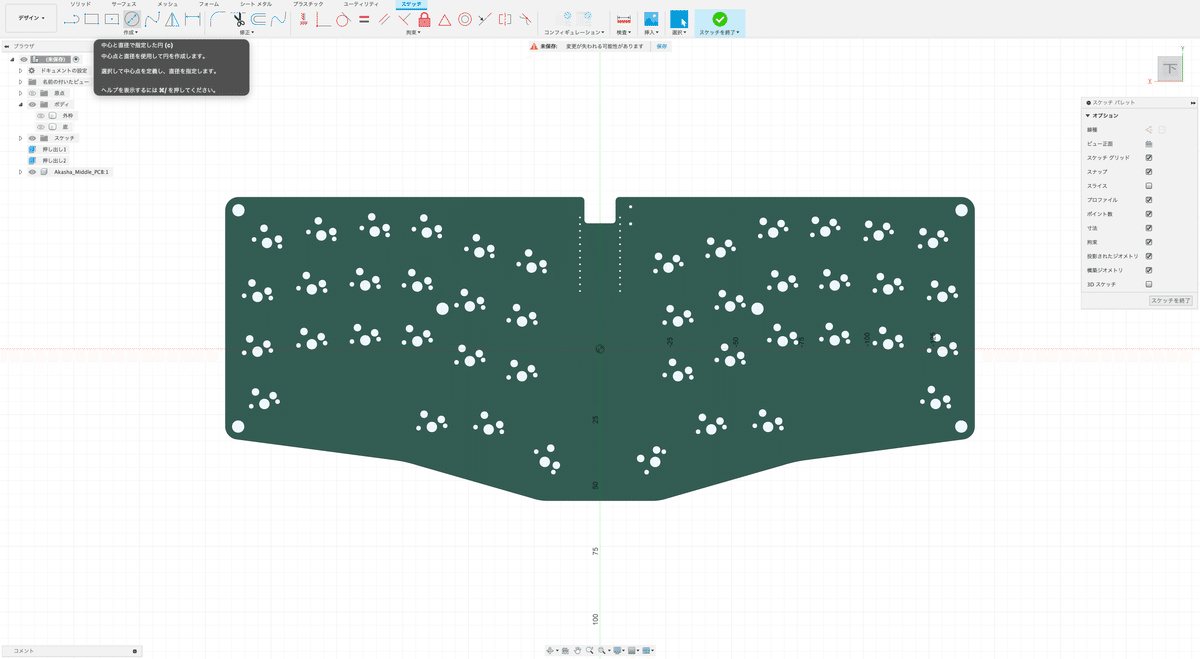Select the Trim scissors tool
Screen dimensions: 1200x659
pyautogui.click(x=238, y=18)
